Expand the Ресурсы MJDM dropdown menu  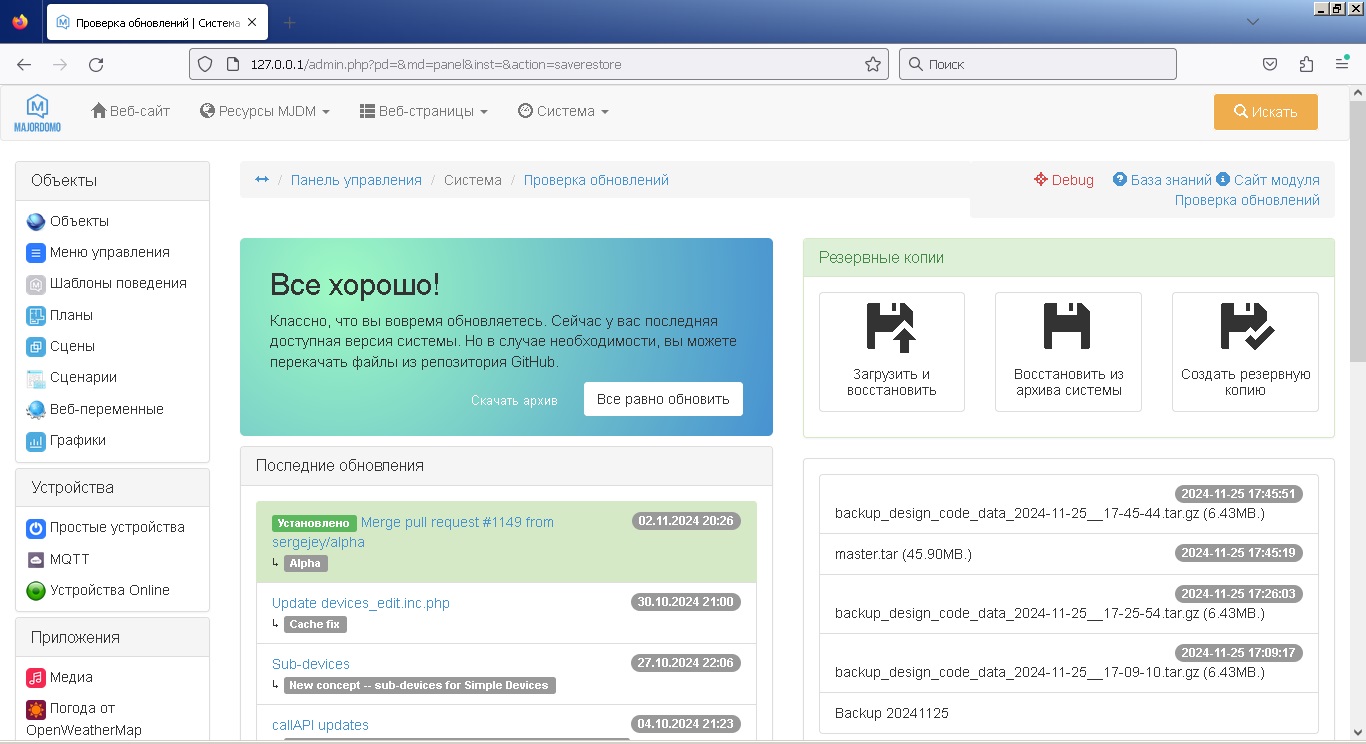click(x=265, y=112)
